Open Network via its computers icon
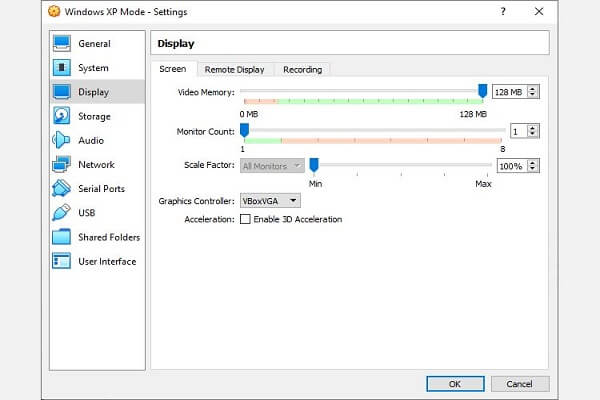600x400 pixels. tap(62, 164)
